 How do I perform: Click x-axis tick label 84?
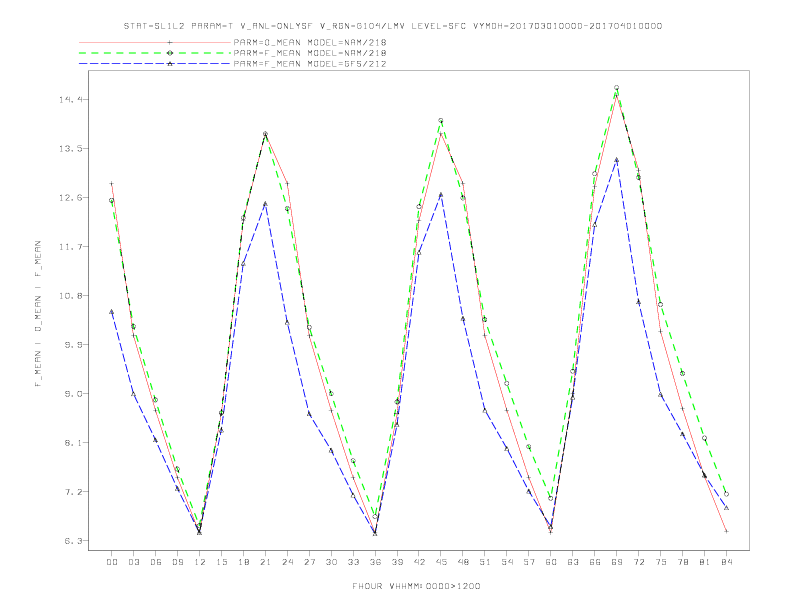727,562
